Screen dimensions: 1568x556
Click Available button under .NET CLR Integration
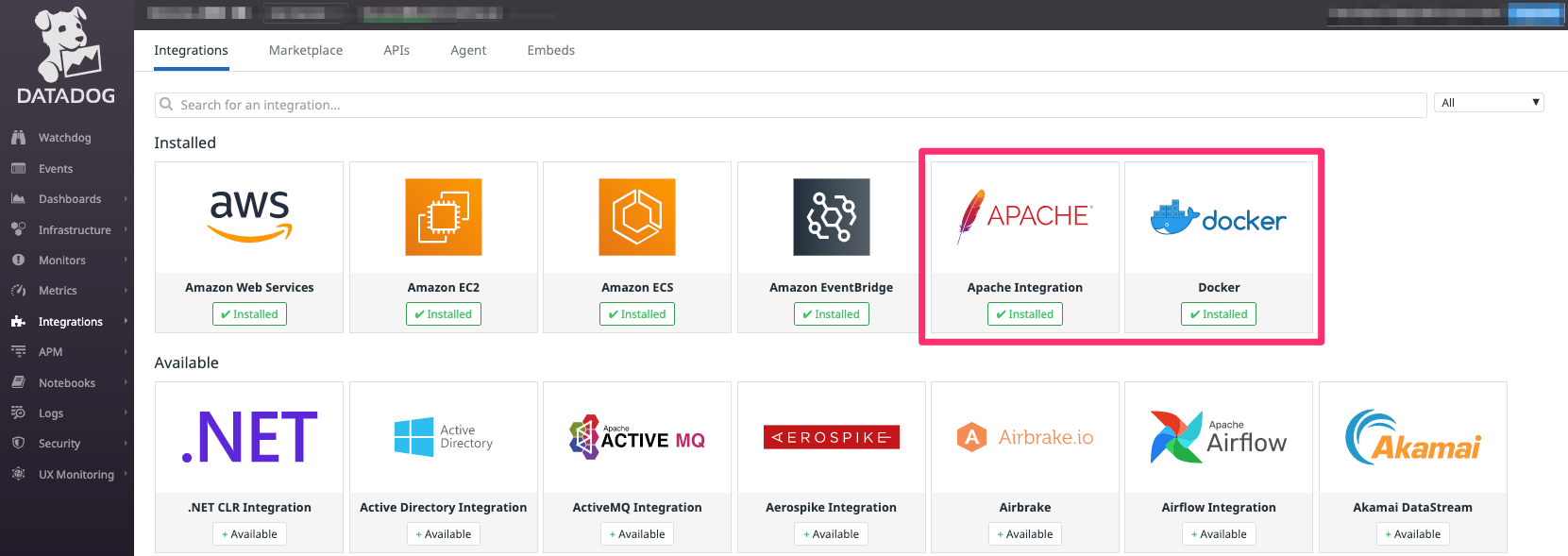(249, 534)
